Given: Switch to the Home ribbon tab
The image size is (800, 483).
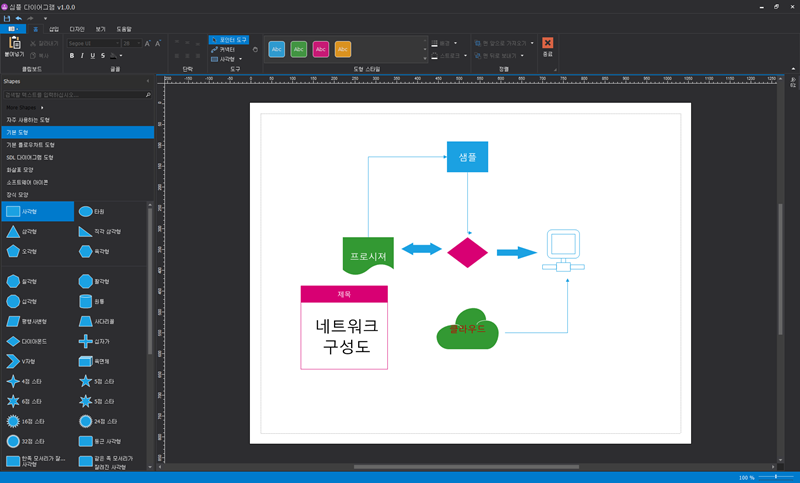Looking at the screenshot, I should point(36,29).
